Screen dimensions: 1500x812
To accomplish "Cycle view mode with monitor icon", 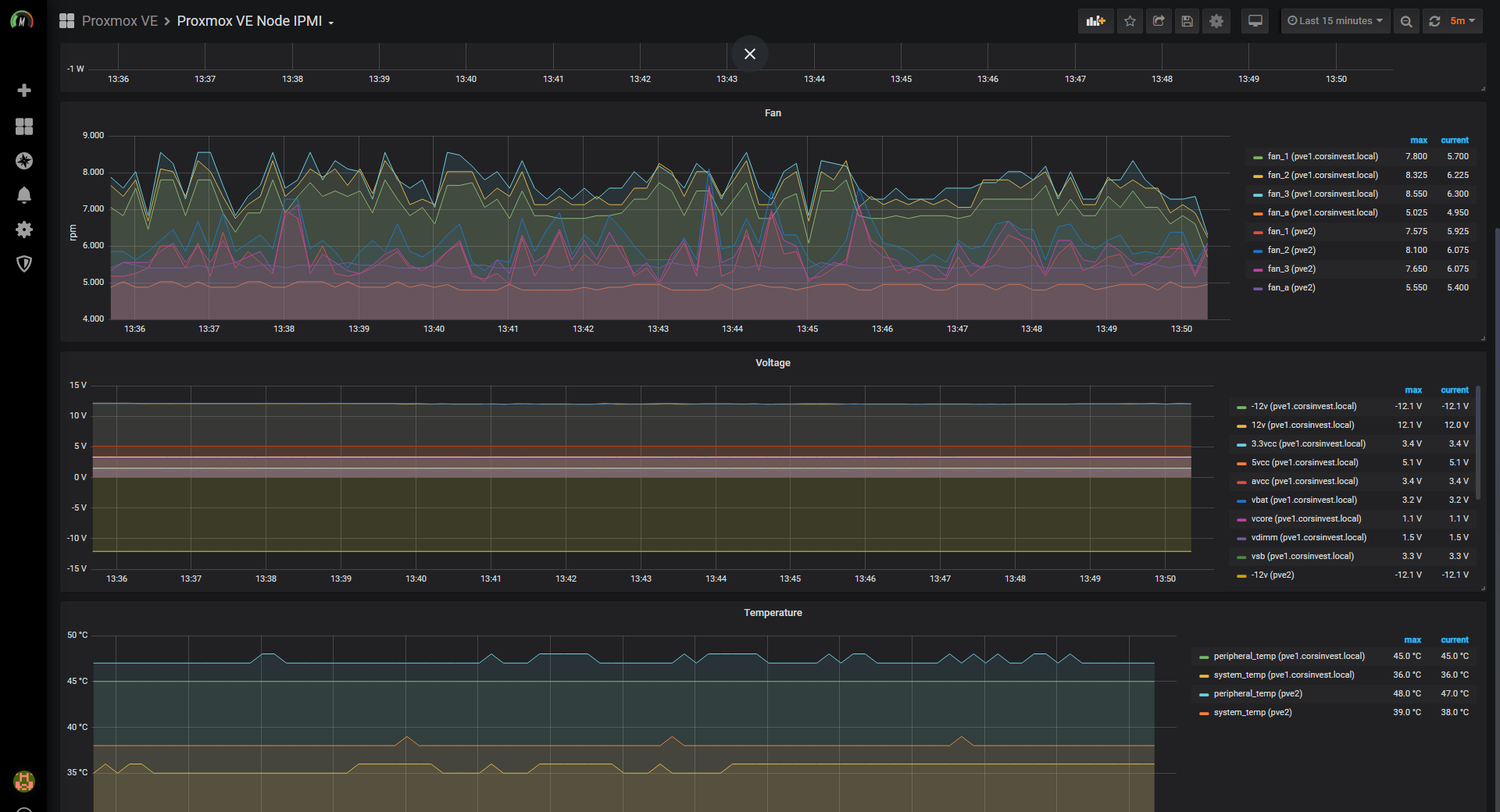I will (x=1255, y=21).
